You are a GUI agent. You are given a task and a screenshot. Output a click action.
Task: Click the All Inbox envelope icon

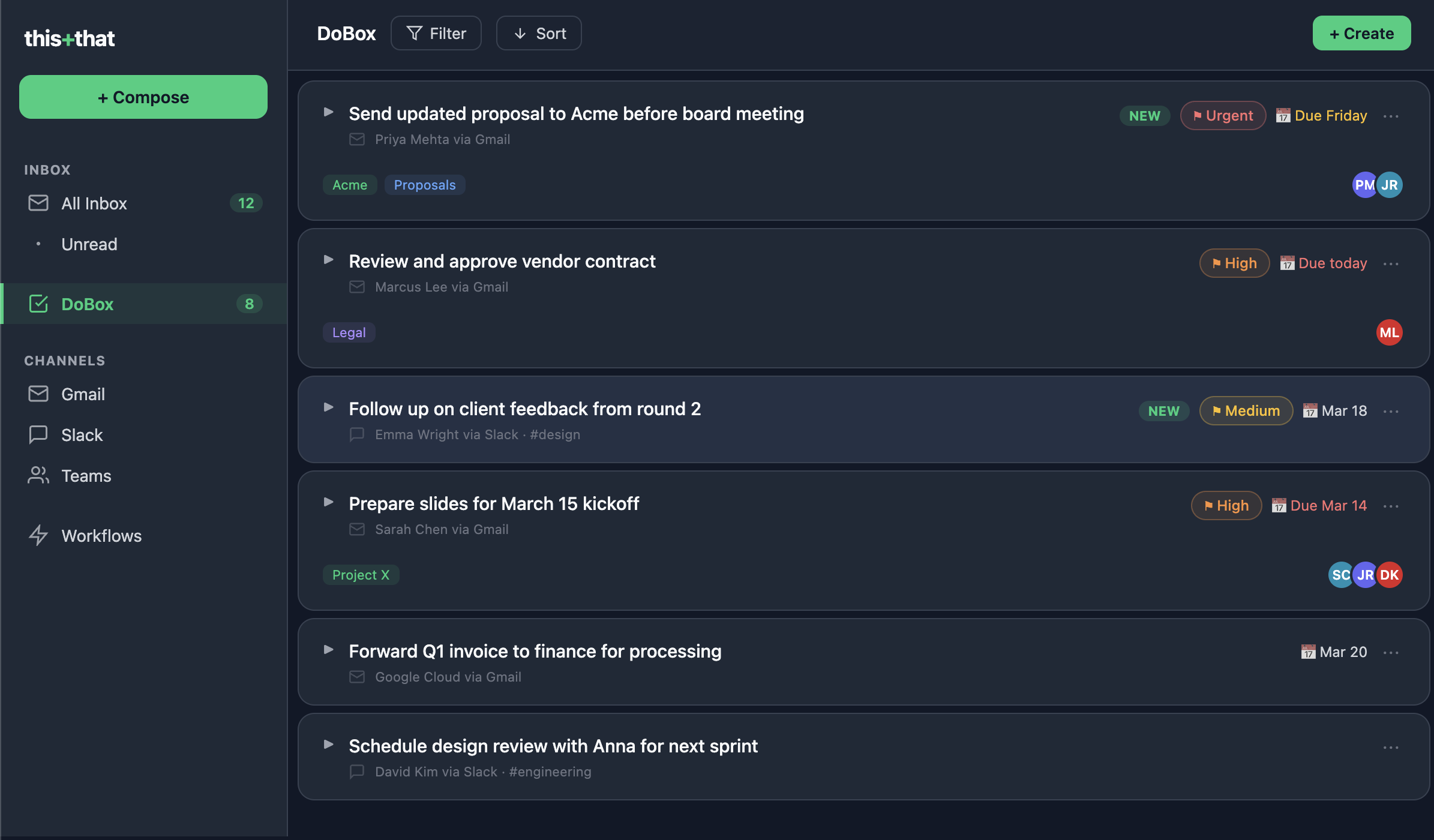[x=38, y=203]
